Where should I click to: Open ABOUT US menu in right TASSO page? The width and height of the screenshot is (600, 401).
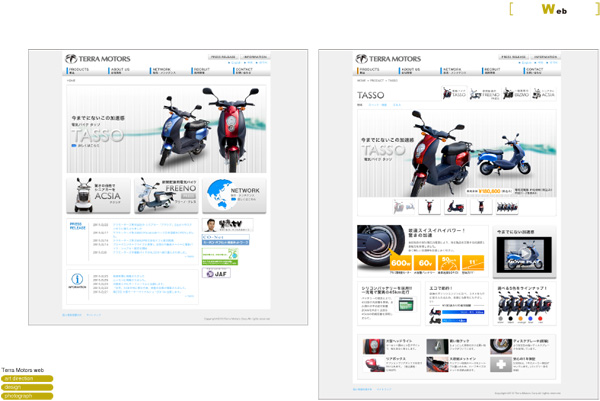410,70
